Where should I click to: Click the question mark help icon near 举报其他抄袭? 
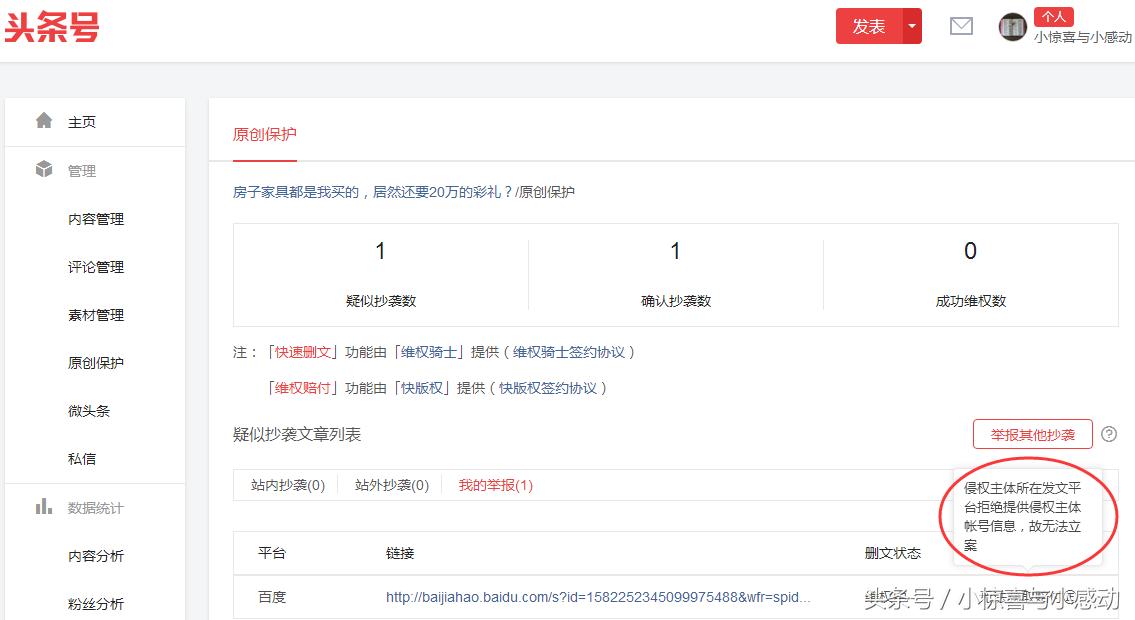1109,434
